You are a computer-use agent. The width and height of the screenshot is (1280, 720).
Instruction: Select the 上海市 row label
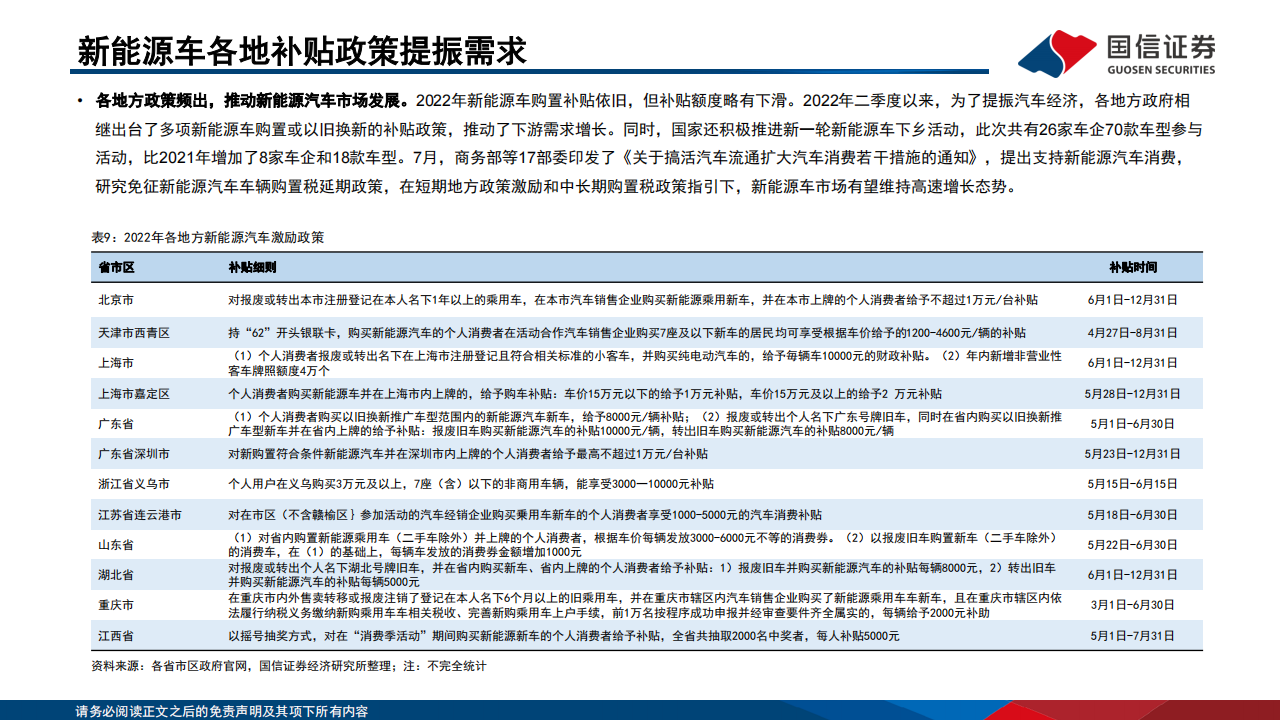click(x=117, y=363)
